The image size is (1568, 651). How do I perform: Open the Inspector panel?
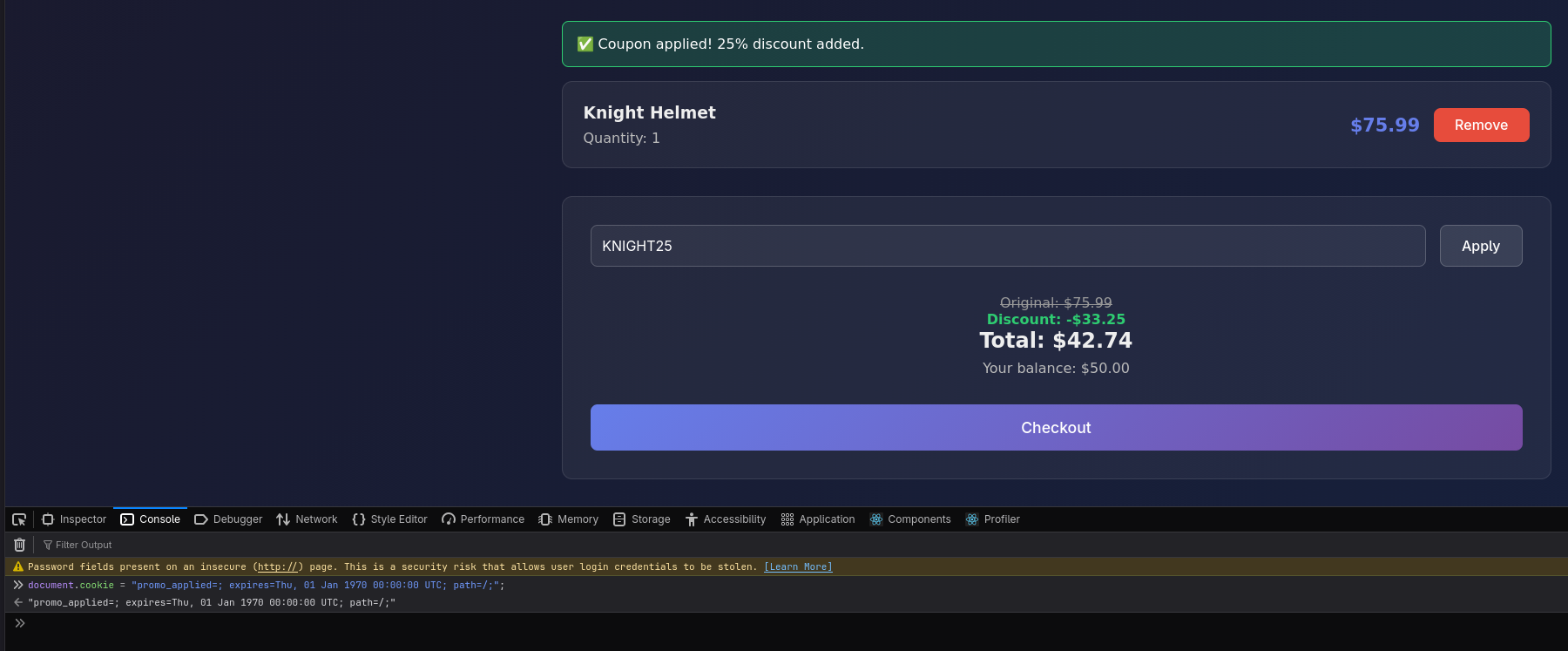pyautogui.click(x=74, y=519)
